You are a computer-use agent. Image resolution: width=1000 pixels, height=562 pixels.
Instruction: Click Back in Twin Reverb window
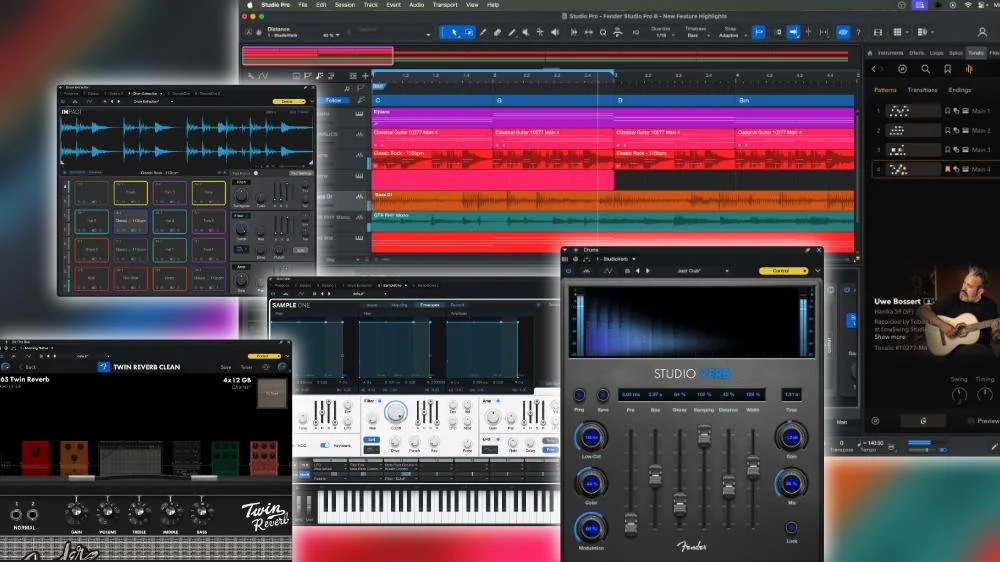(27, 367)
